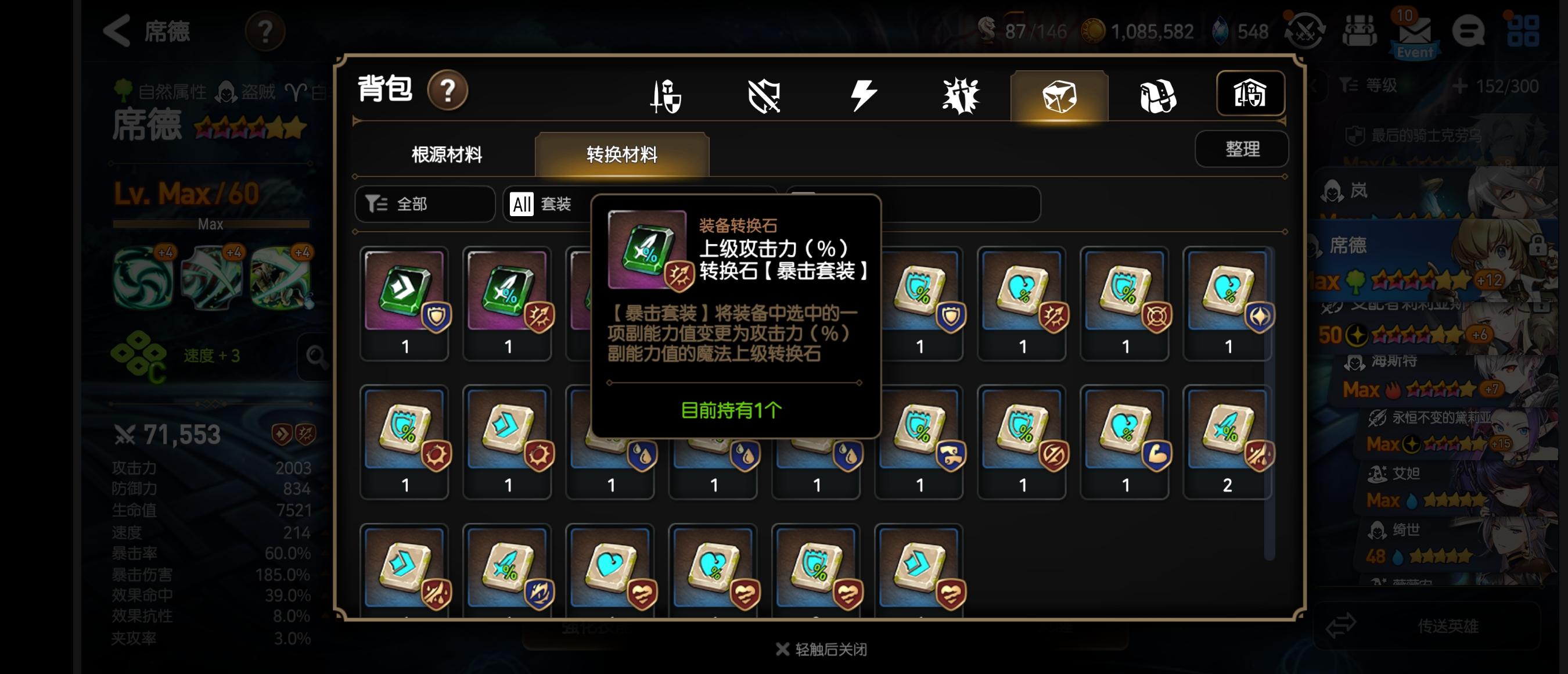The width and height of the screenshot is (1568, 674).
Task: Open the warehouse storage icon
Action: pos(1250,93)
